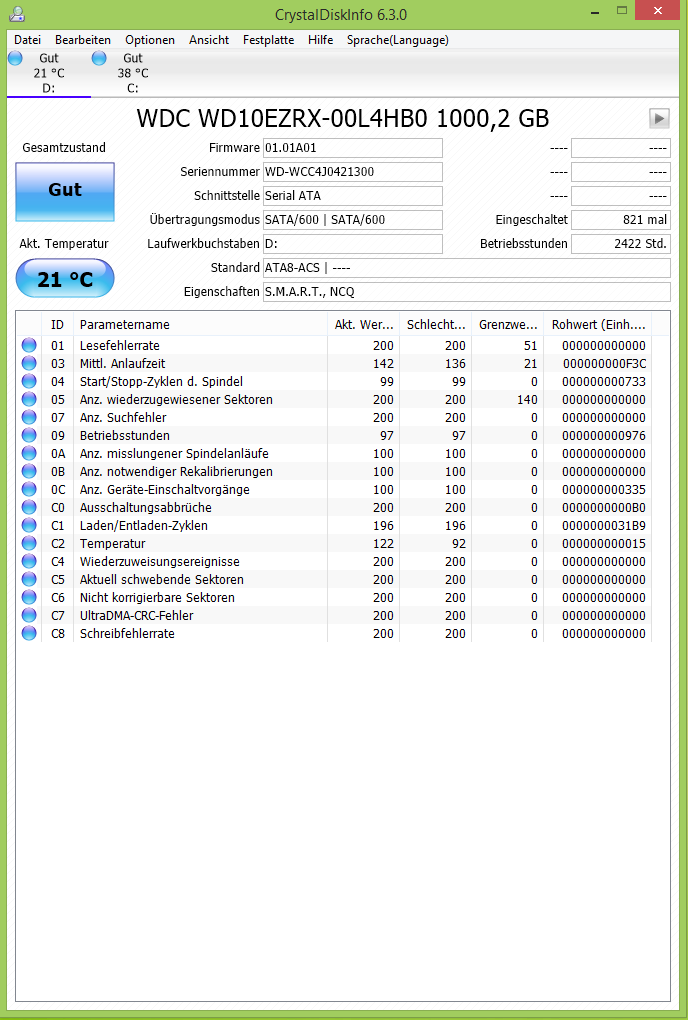The image size is (688, 1020).
Task: Click status icon of Ausschaltungsabbrüche row
Action: coord(29,507)
